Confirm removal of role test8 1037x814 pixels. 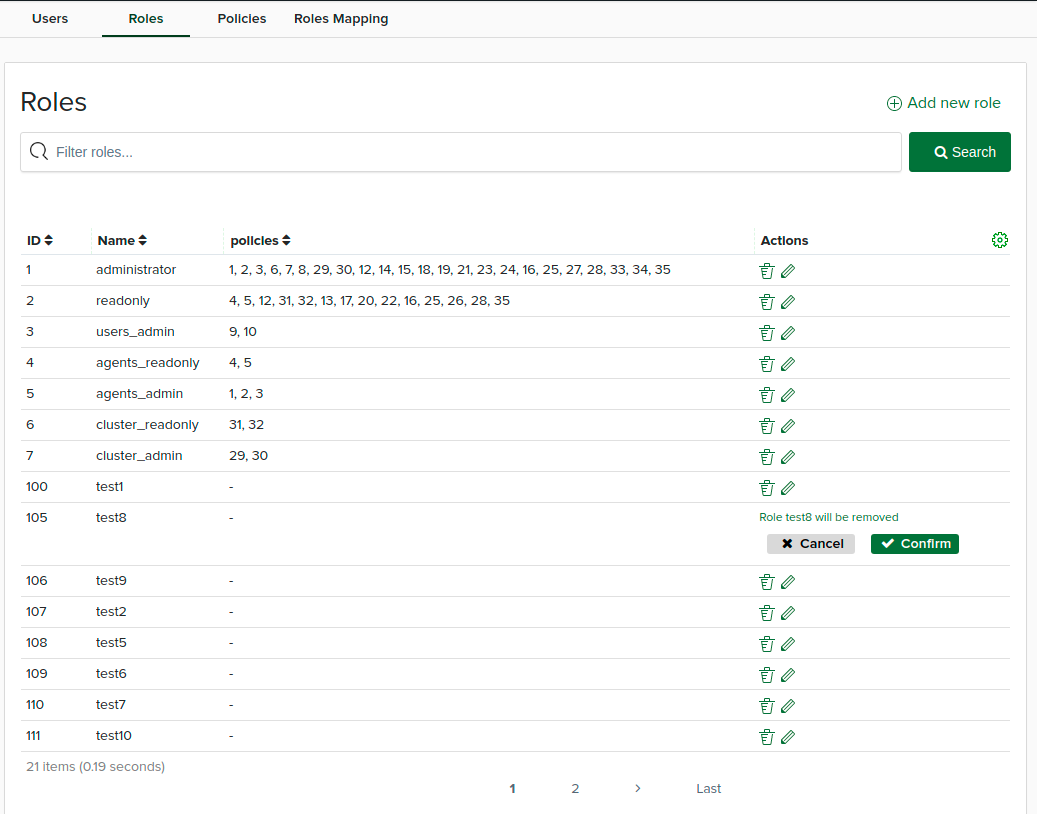point(914,543)
